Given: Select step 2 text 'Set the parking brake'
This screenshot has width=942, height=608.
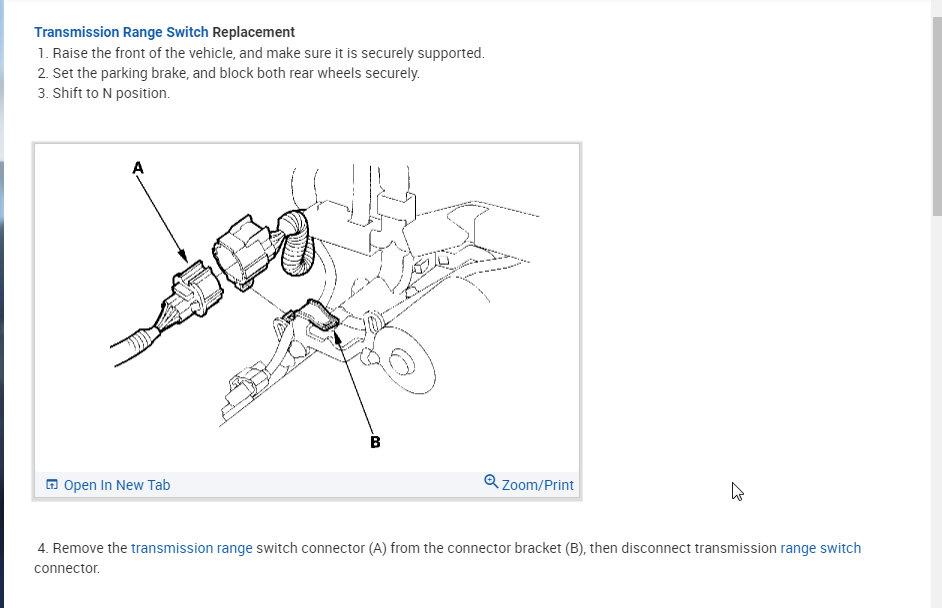Looking at the screenshot, I should pos(120,73).
